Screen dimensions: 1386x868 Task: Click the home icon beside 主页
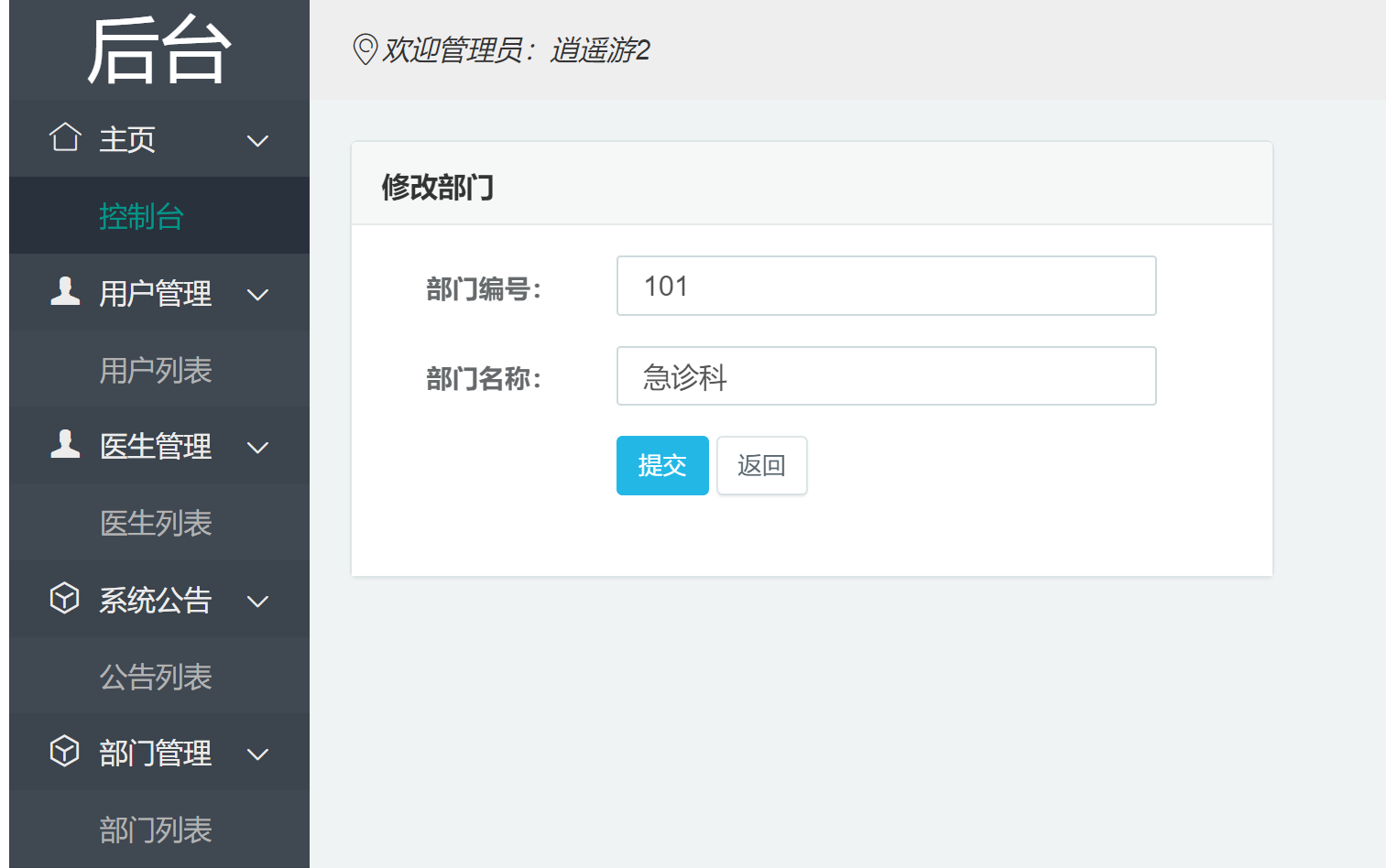(65, 137)
